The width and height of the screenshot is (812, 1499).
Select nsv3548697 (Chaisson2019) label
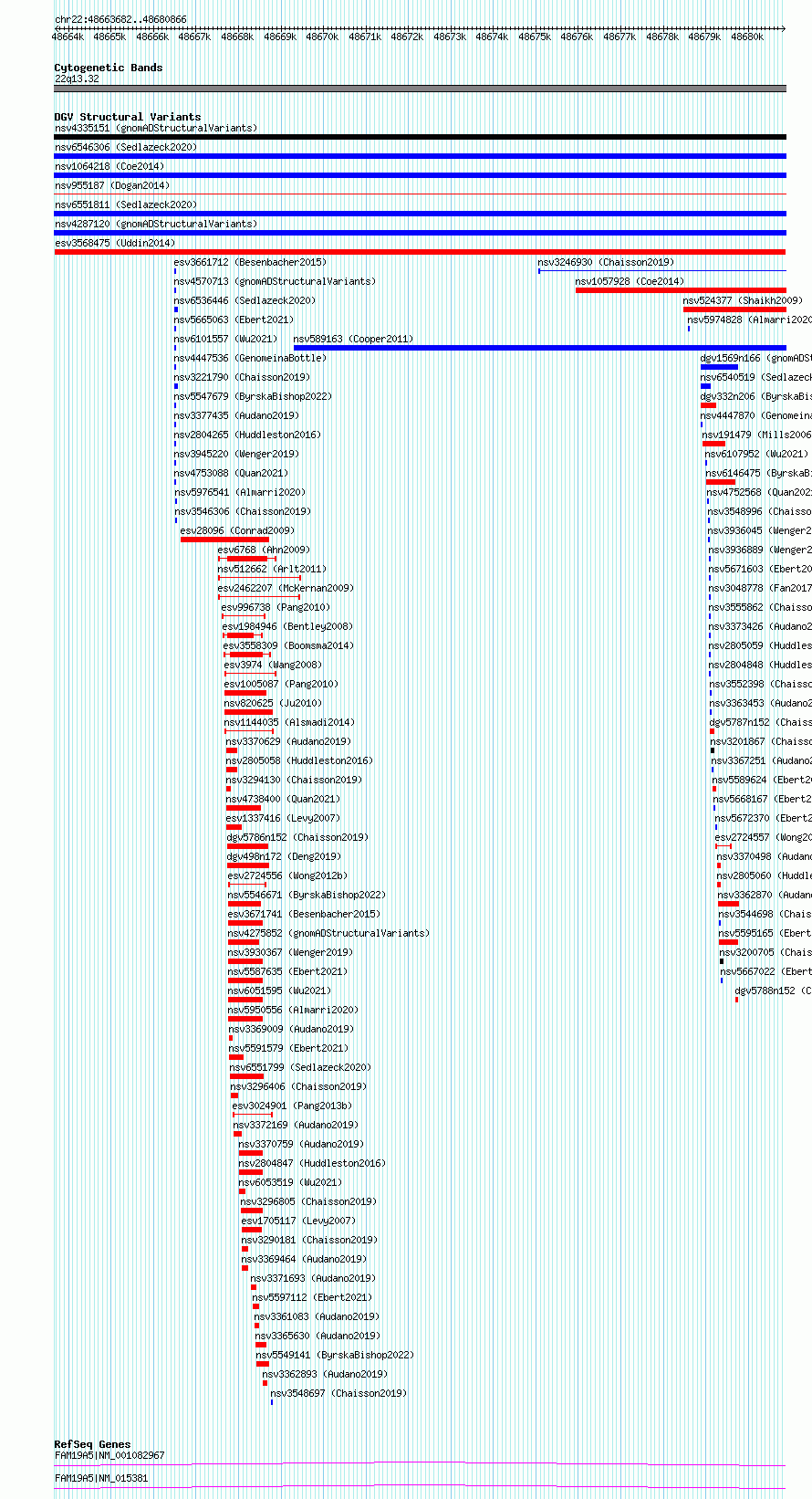click(338, 1393)
